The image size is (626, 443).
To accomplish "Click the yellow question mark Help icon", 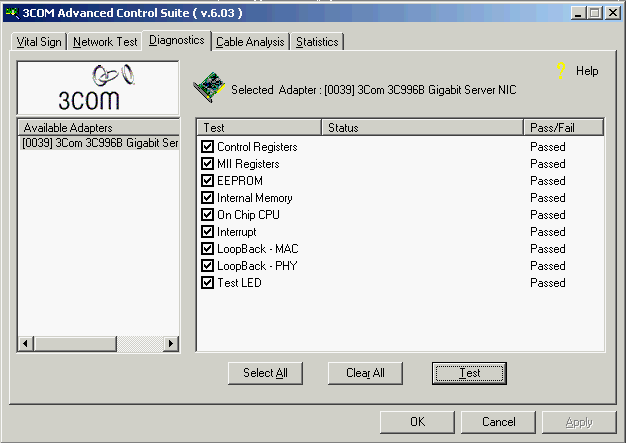I will point(561,71).
